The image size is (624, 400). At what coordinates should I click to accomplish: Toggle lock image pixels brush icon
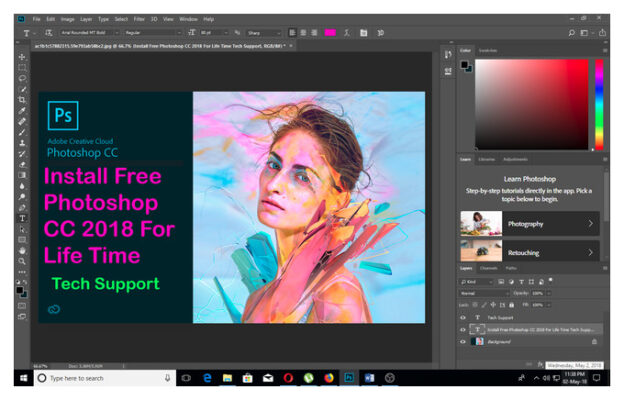tap(484, 305)
